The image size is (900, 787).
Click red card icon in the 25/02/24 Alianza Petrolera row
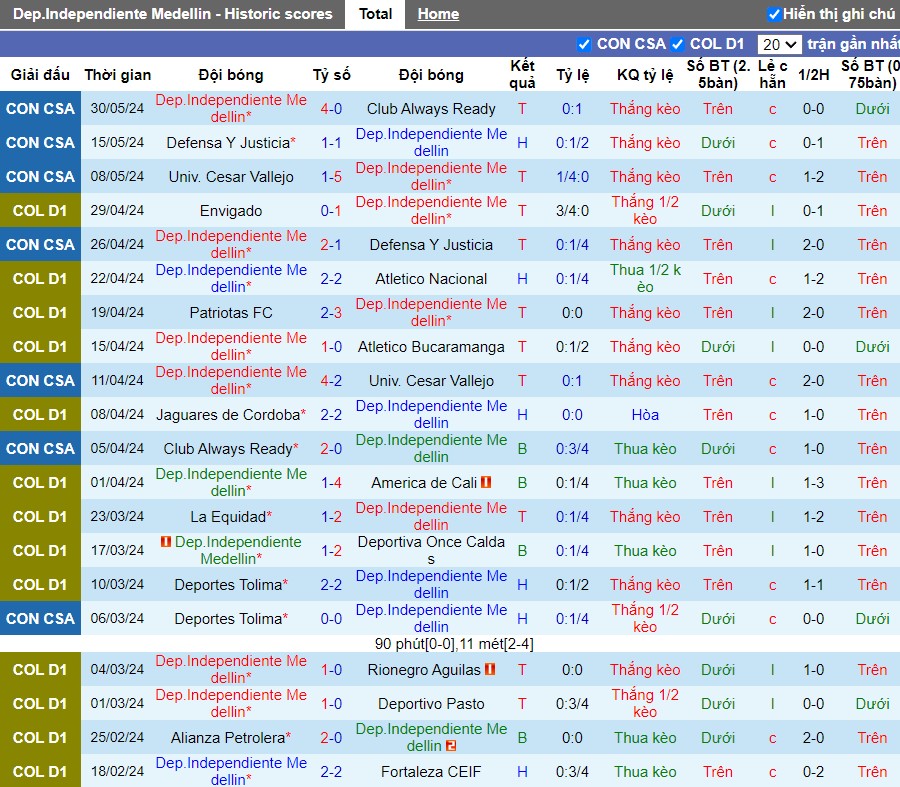451,746
